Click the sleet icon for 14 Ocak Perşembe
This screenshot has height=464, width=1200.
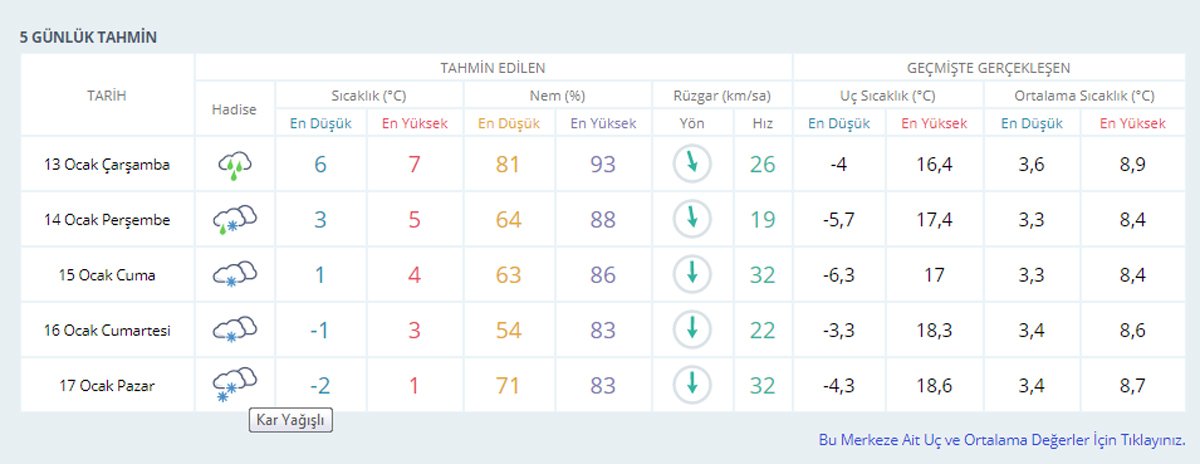[x=234, y=219]
